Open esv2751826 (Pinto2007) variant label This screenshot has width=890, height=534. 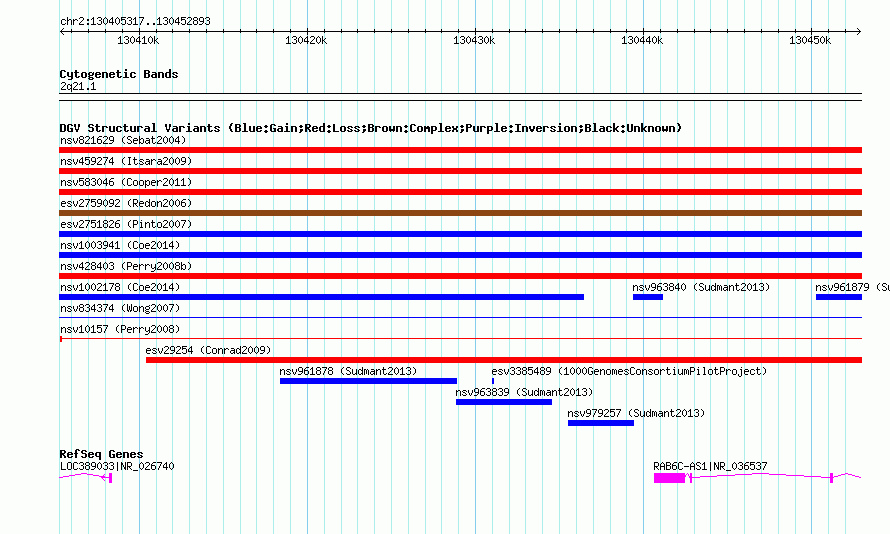coord(126,224)
